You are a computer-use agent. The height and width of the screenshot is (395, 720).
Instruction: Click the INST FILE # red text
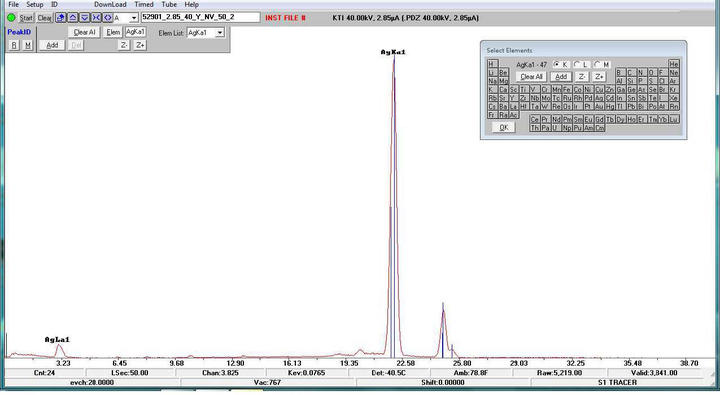[285, 18]
